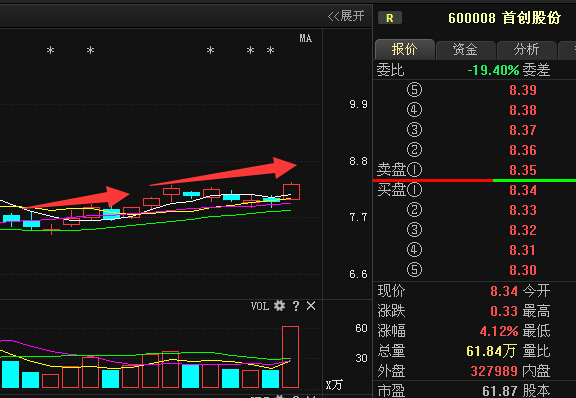Open VOL indicator settings gear
Screen dimensions: 576x398
pyautogui.click(x=279, y=306)
